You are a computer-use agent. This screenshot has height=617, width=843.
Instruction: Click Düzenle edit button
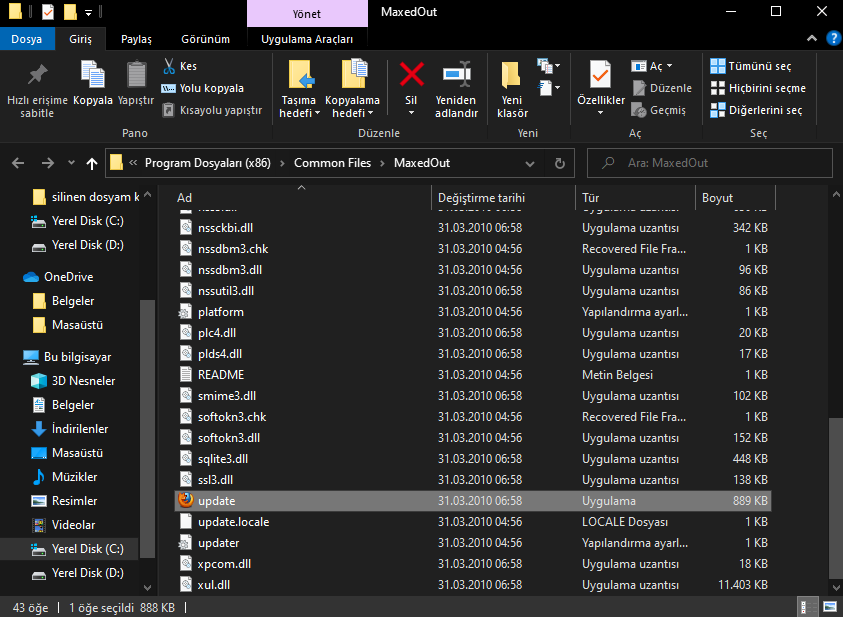(x=662, y=88)
